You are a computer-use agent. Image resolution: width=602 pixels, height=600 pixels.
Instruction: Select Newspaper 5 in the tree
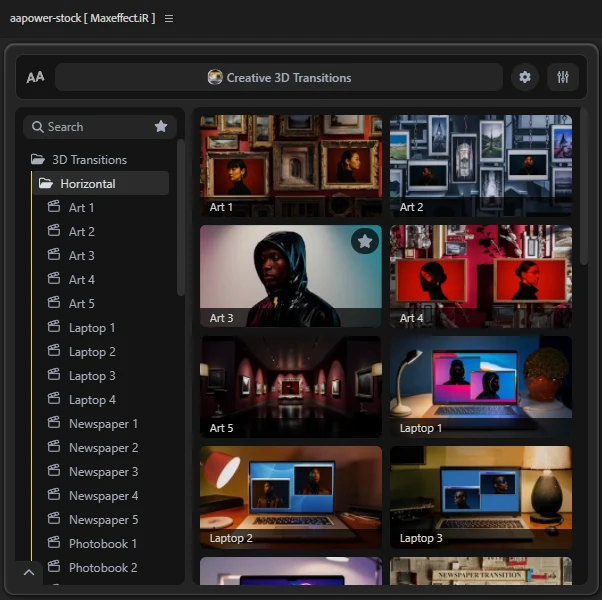(103, 520)
